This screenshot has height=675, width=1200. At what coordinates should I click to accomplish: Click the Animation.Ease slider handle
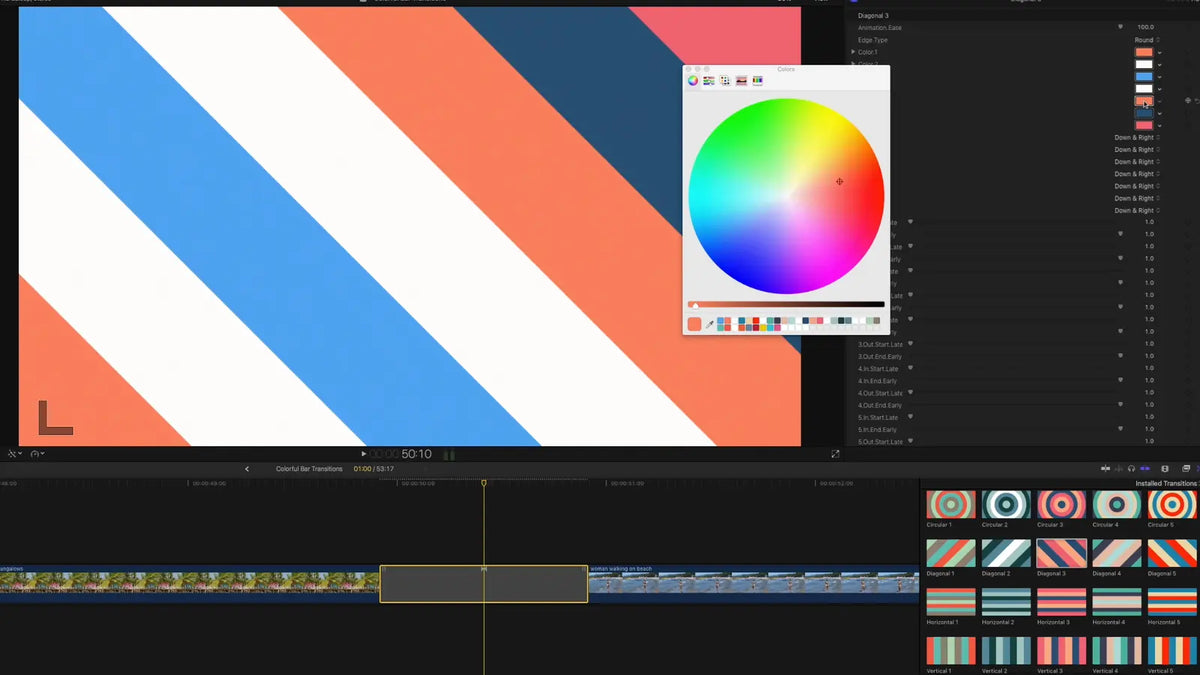click(1120, 28)
